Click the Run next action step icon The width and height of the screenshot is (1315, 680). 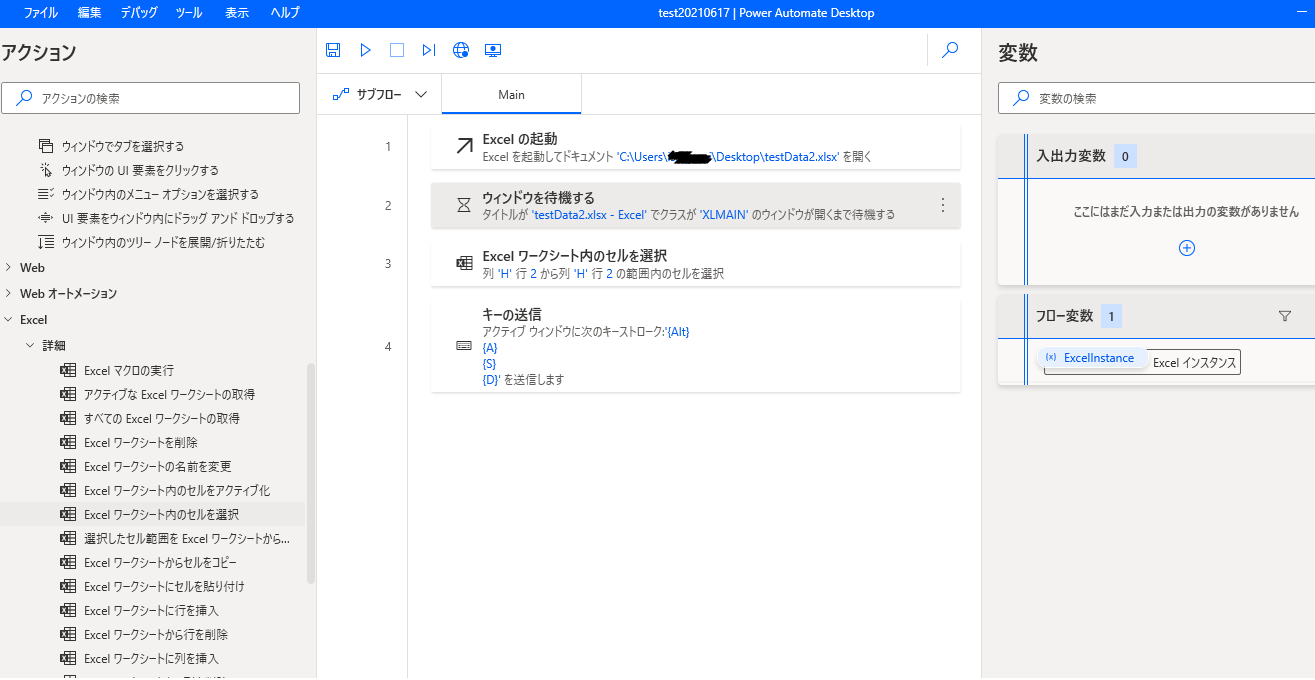(429, 50)
